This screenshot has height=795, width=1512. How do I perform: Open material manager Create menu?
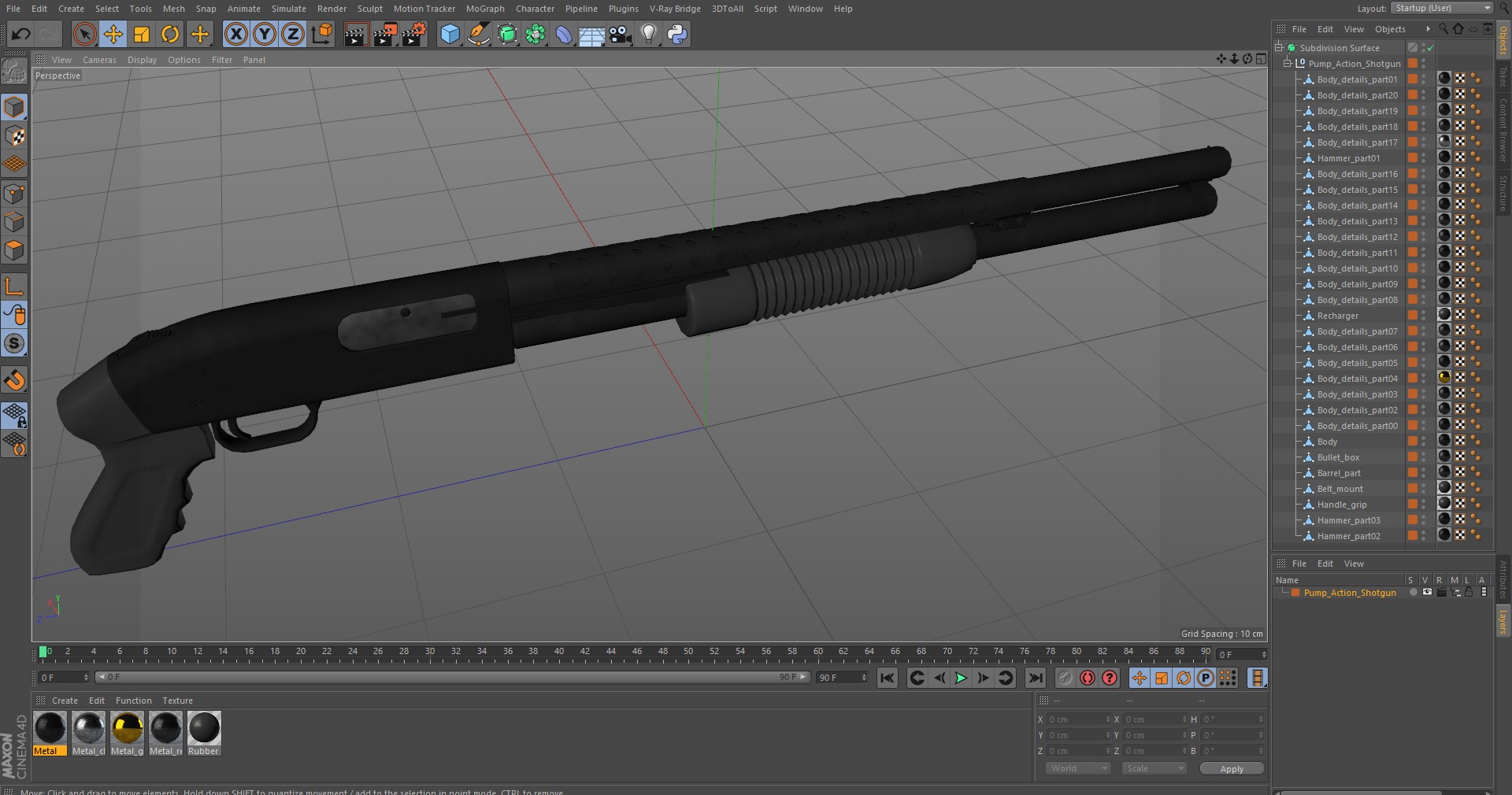click(65, 701)
